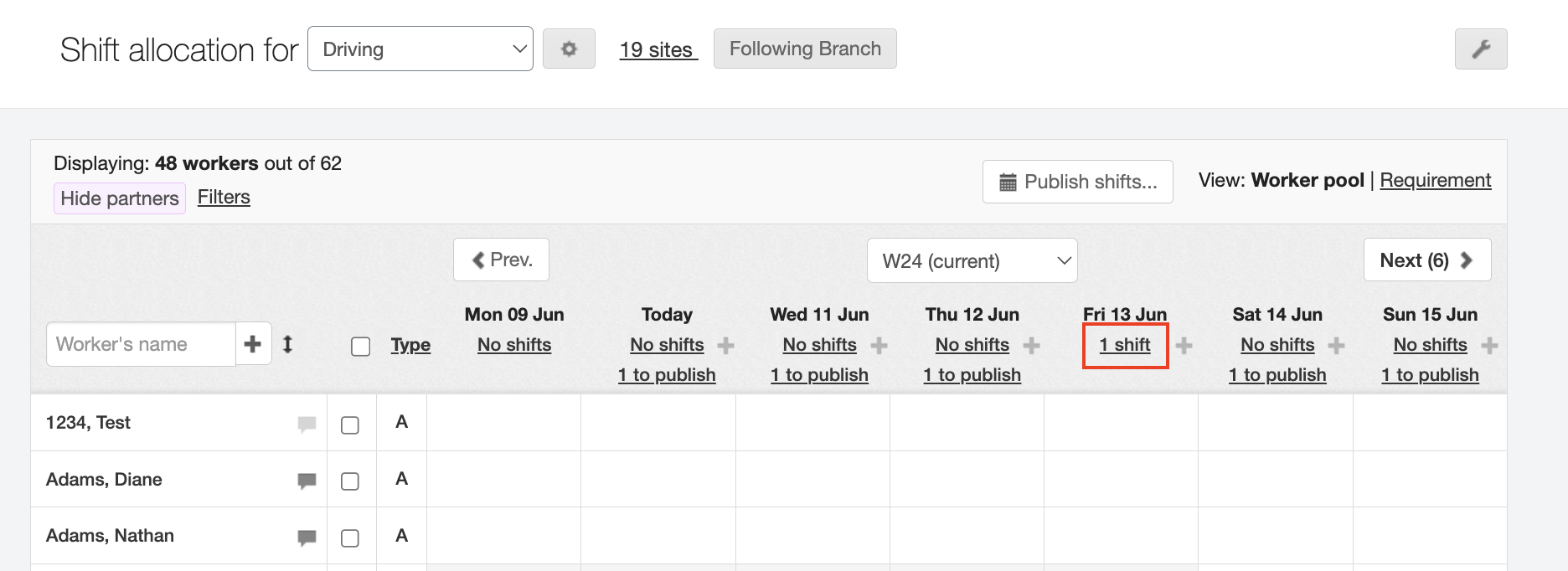Go to Next (6) week

1426,260
